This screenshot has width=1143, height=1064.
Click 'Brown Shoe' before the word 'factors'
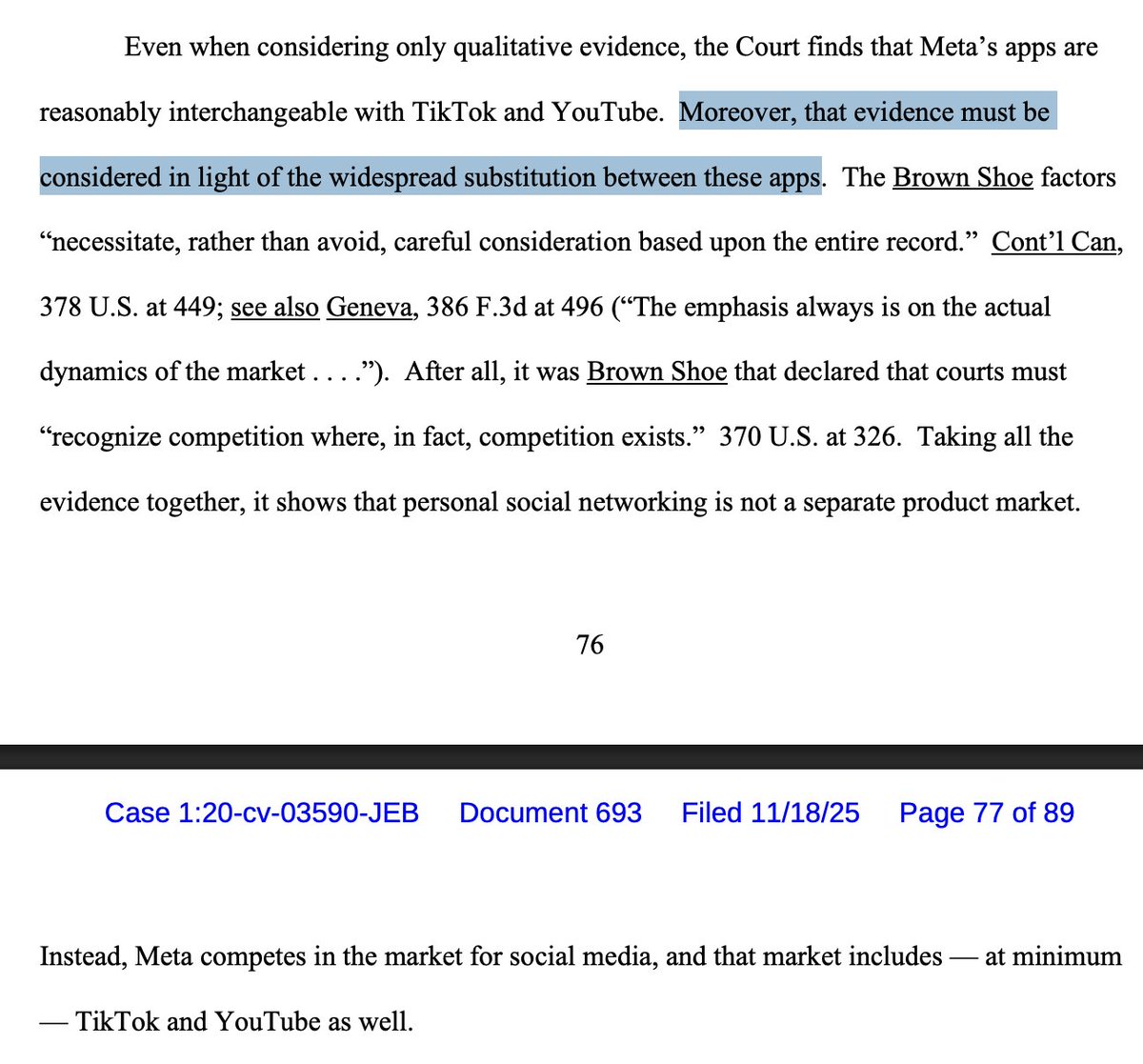click(962, 177)
